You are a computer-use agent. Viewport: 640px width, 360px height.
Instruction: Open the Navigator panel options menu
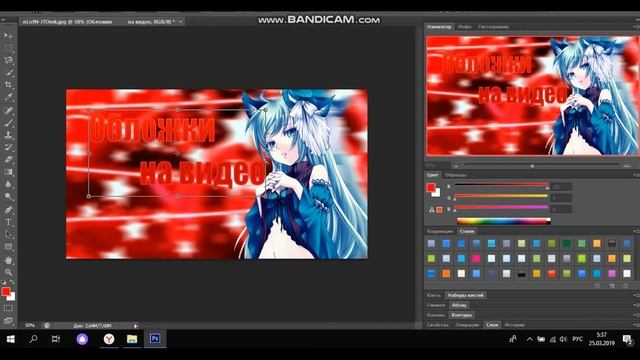[636, 27]
